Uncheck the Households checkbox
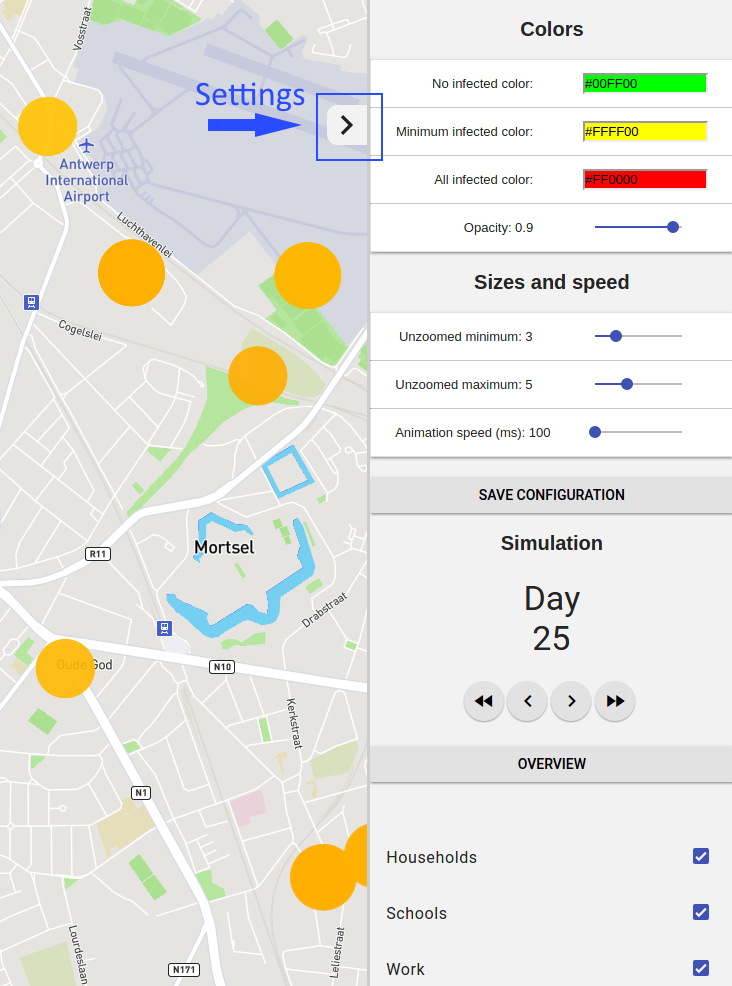Image resolution: width=732 pixels, height=986 pixels. [x=701, y=856]
